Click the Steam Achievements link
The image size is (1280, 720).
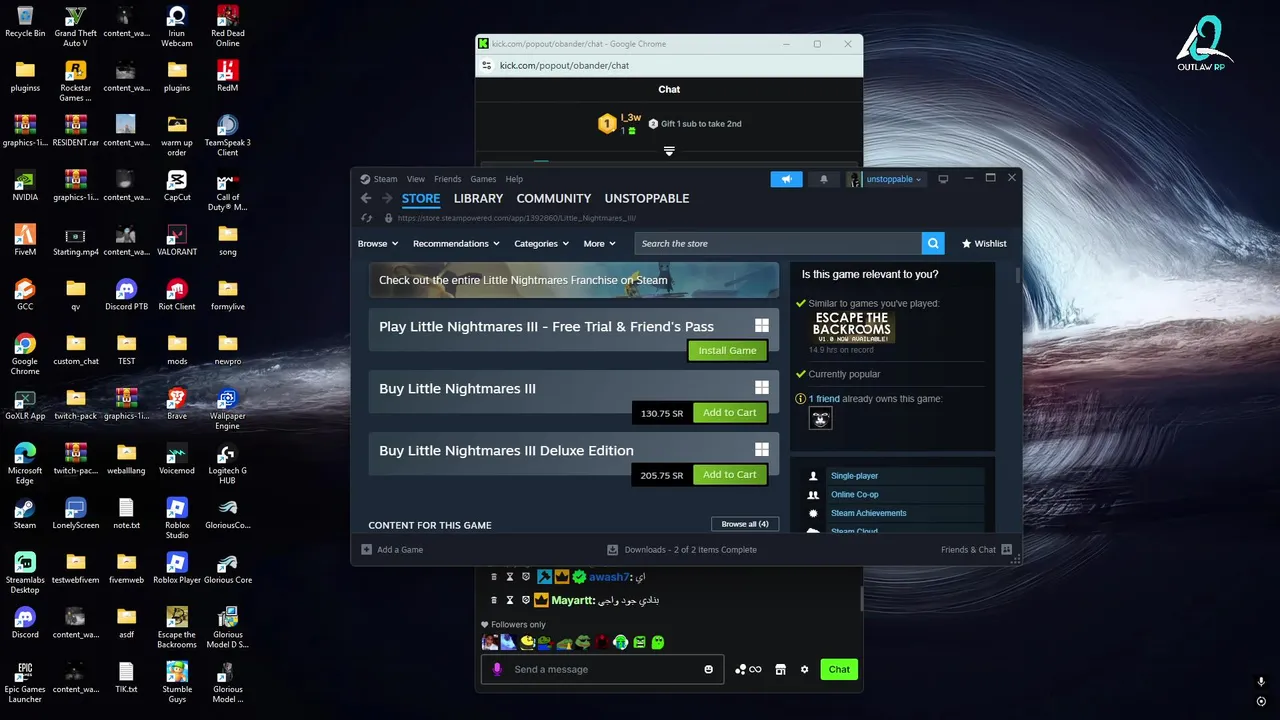(868, 513)
